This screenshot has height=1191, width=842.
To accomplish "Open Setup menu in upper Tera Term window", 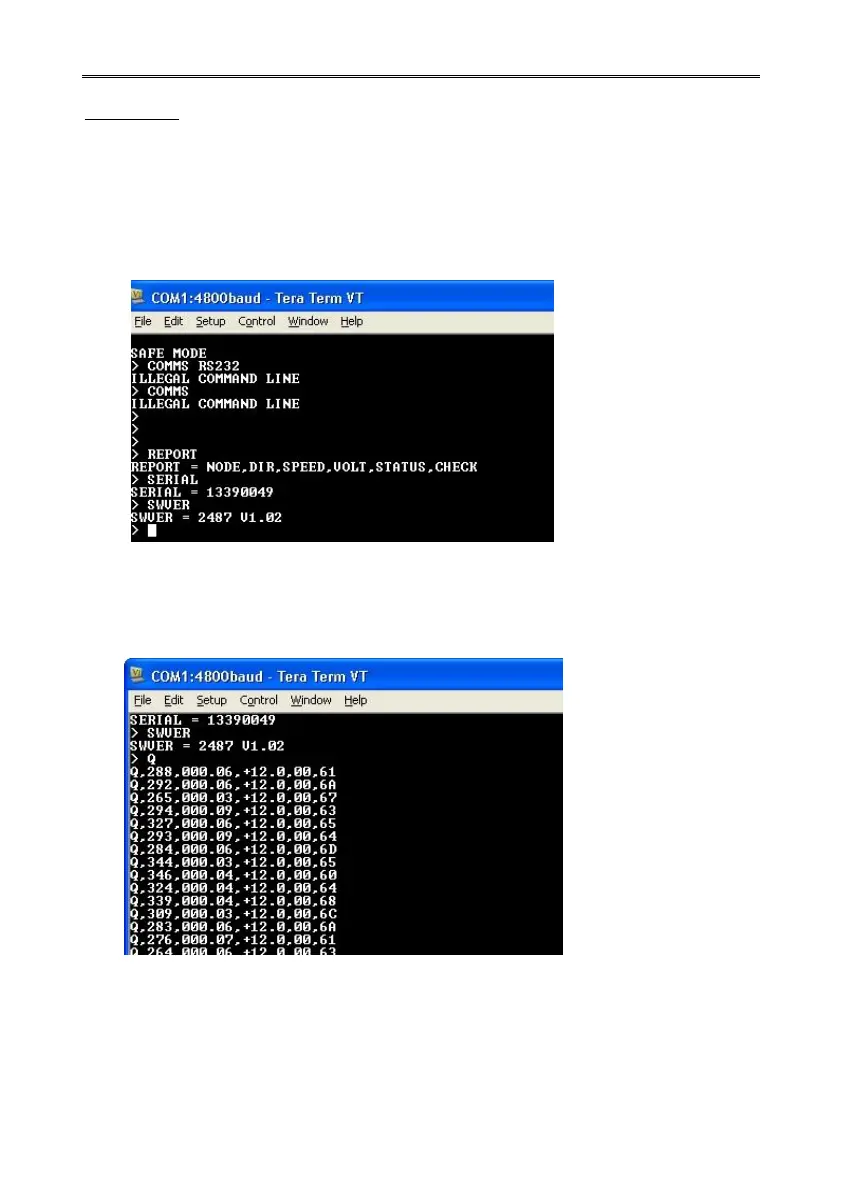I will (x=210, y=321).
